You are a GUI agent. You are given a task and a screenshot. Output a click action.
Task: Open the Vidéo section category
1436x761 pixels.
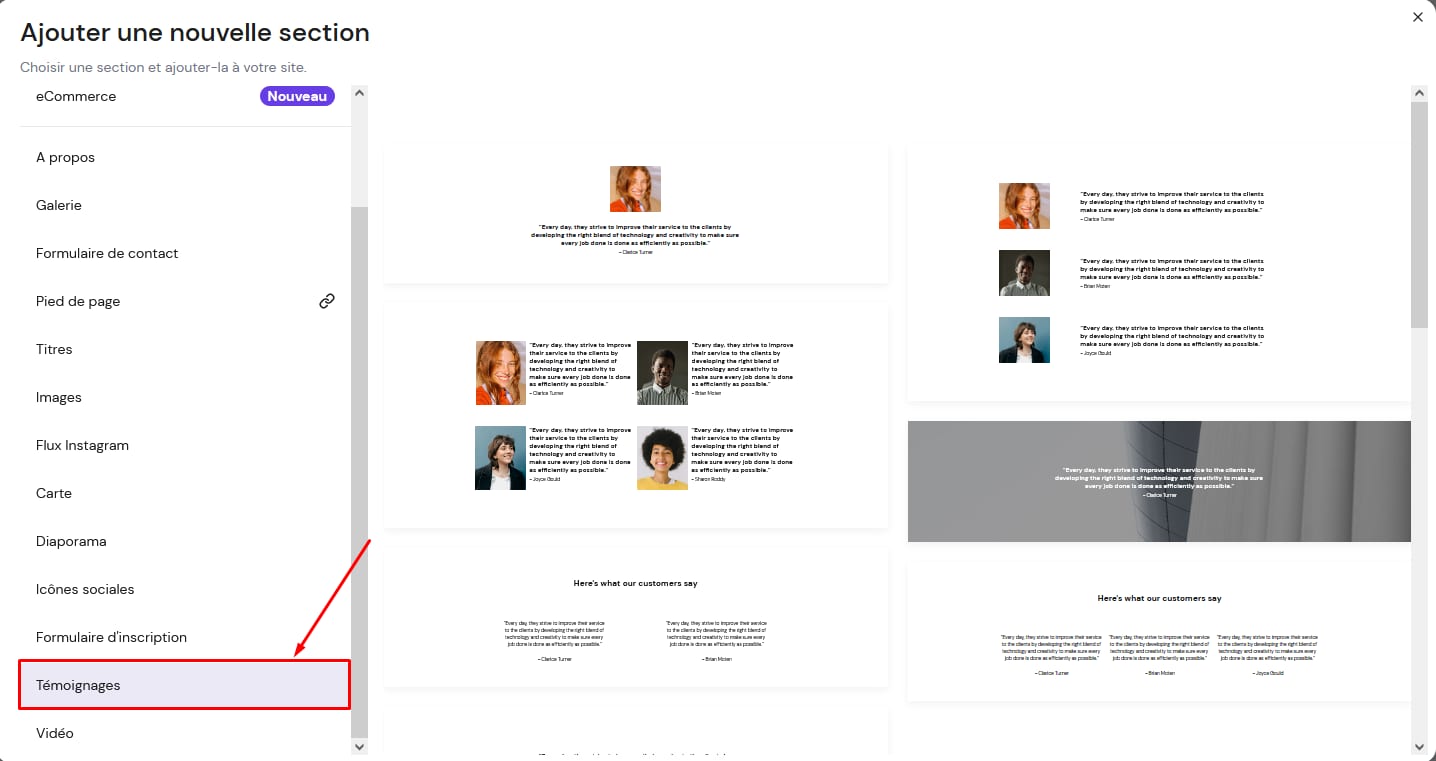point(55,733)
